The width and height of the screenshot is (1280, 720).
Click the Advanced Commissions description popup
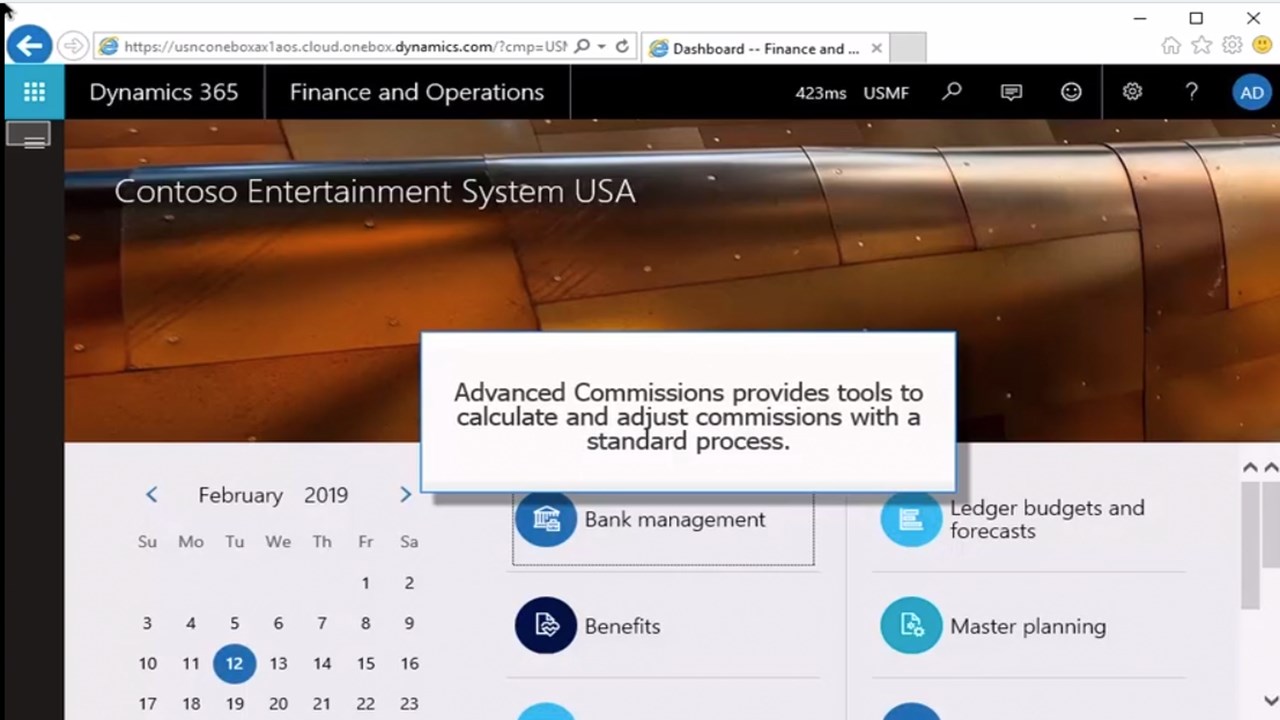point(688,412)
